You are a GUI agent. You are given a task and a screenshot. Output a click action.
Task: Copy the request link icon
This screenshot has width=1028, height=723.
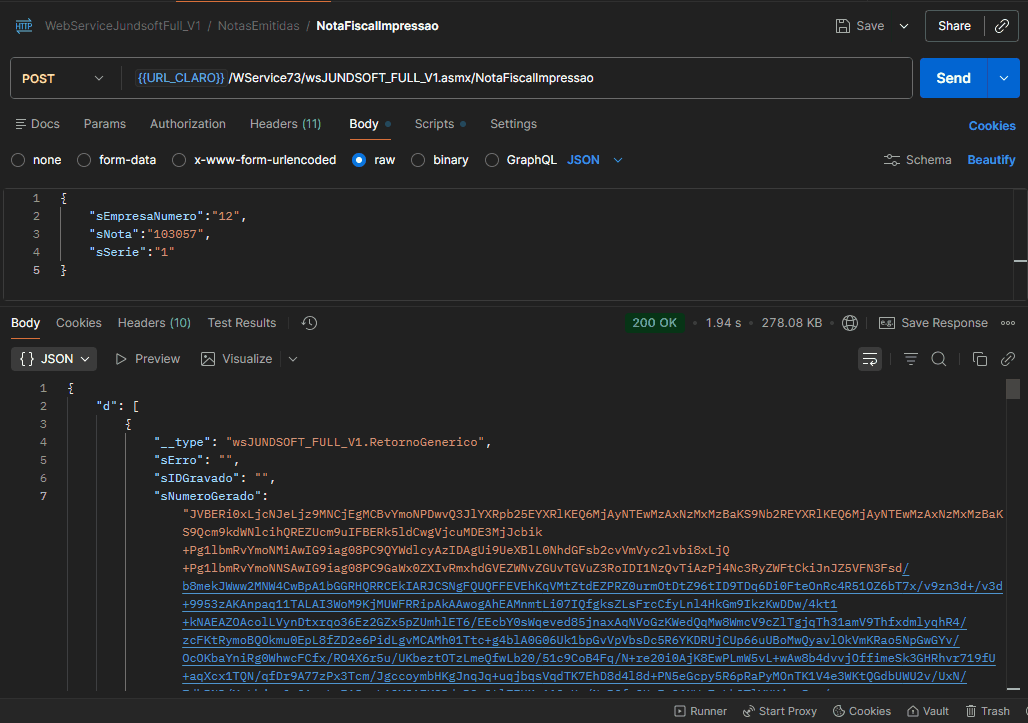1001,26
